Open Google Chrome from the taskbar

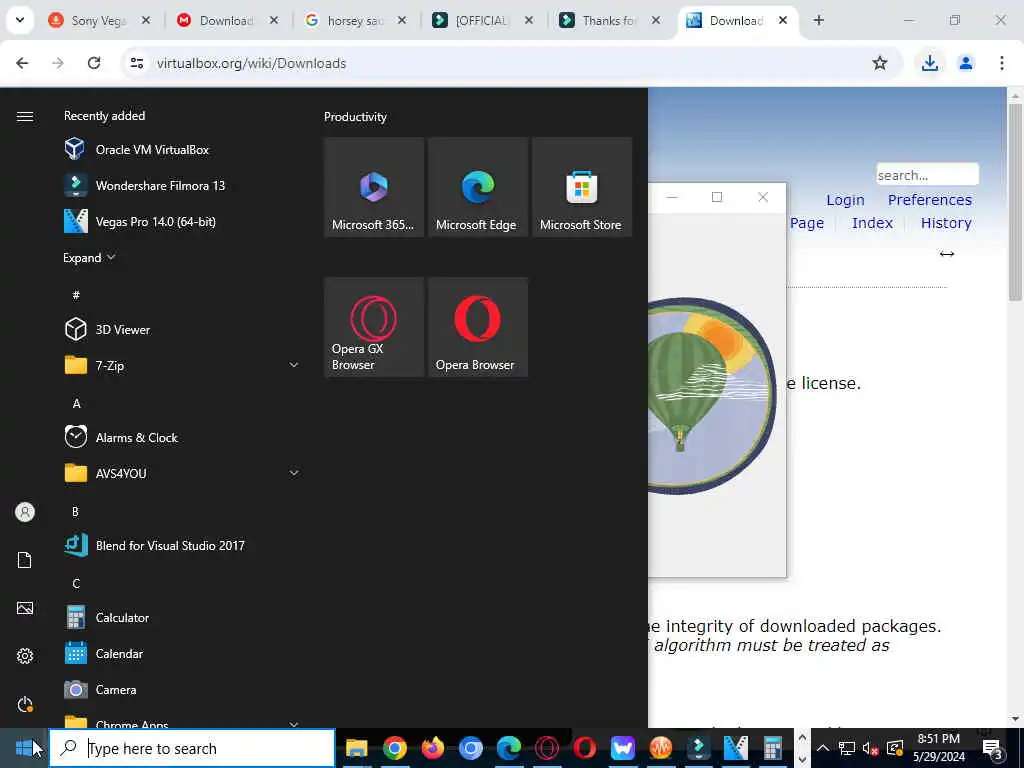click(394, 748)
